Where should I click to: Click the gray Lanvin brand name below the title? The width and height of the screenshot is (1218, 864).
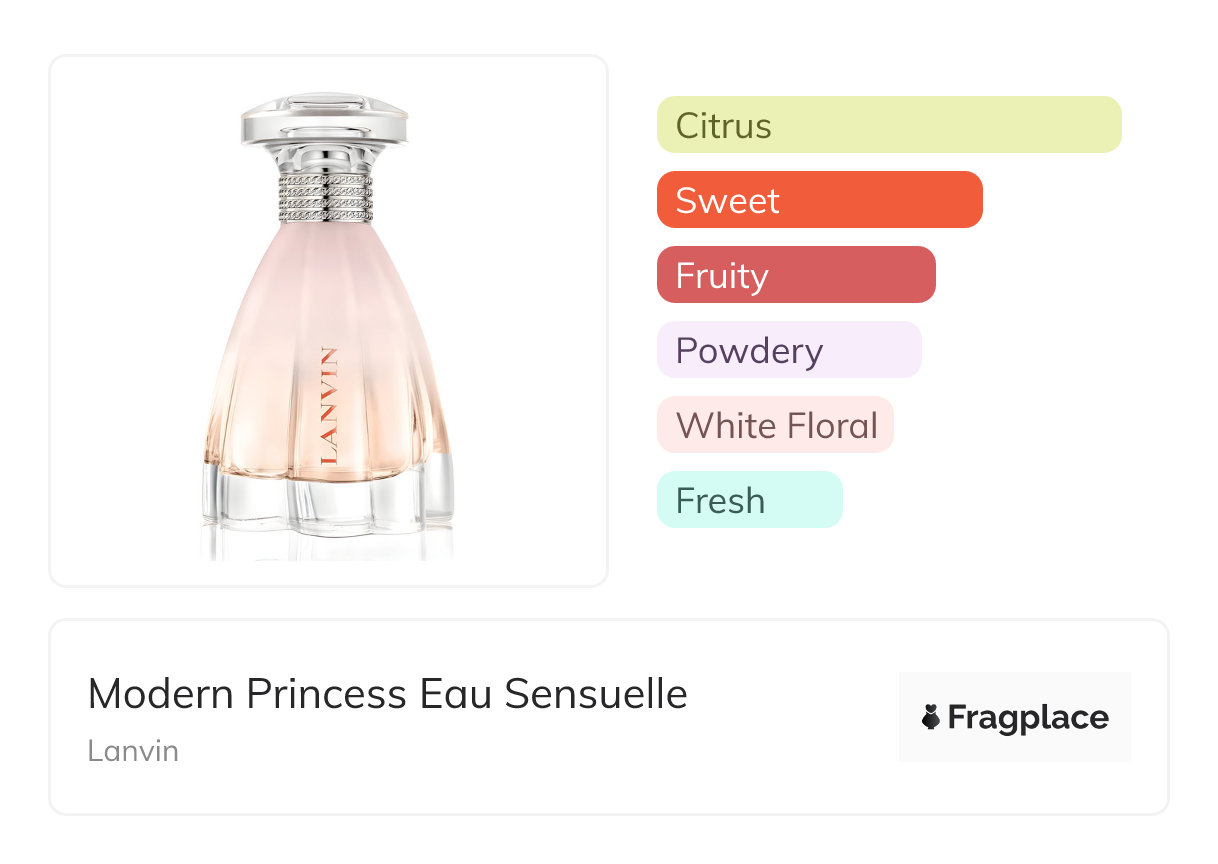click(133, 751)
